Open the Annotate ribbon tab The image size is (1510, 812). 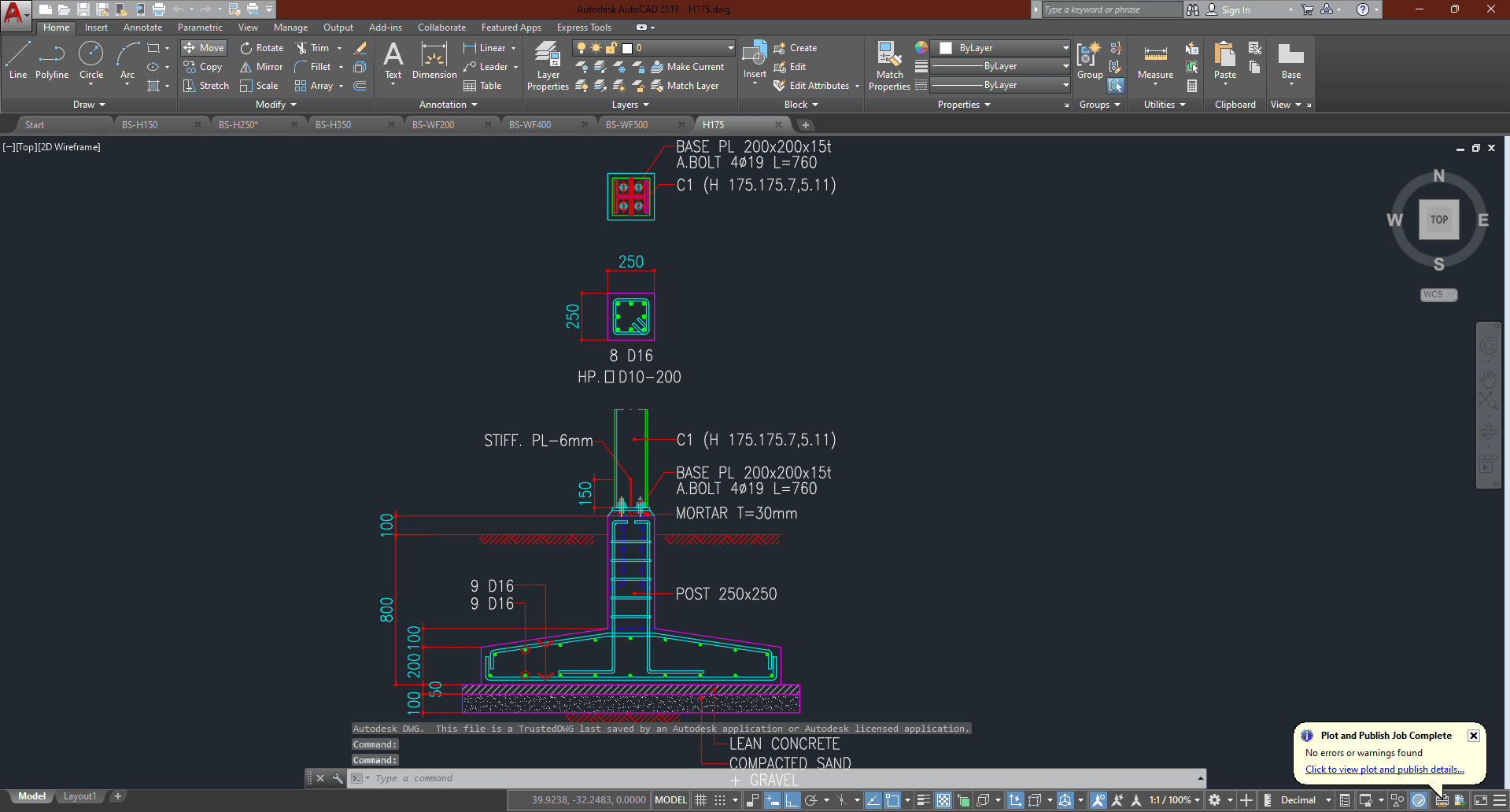[142, 28]
